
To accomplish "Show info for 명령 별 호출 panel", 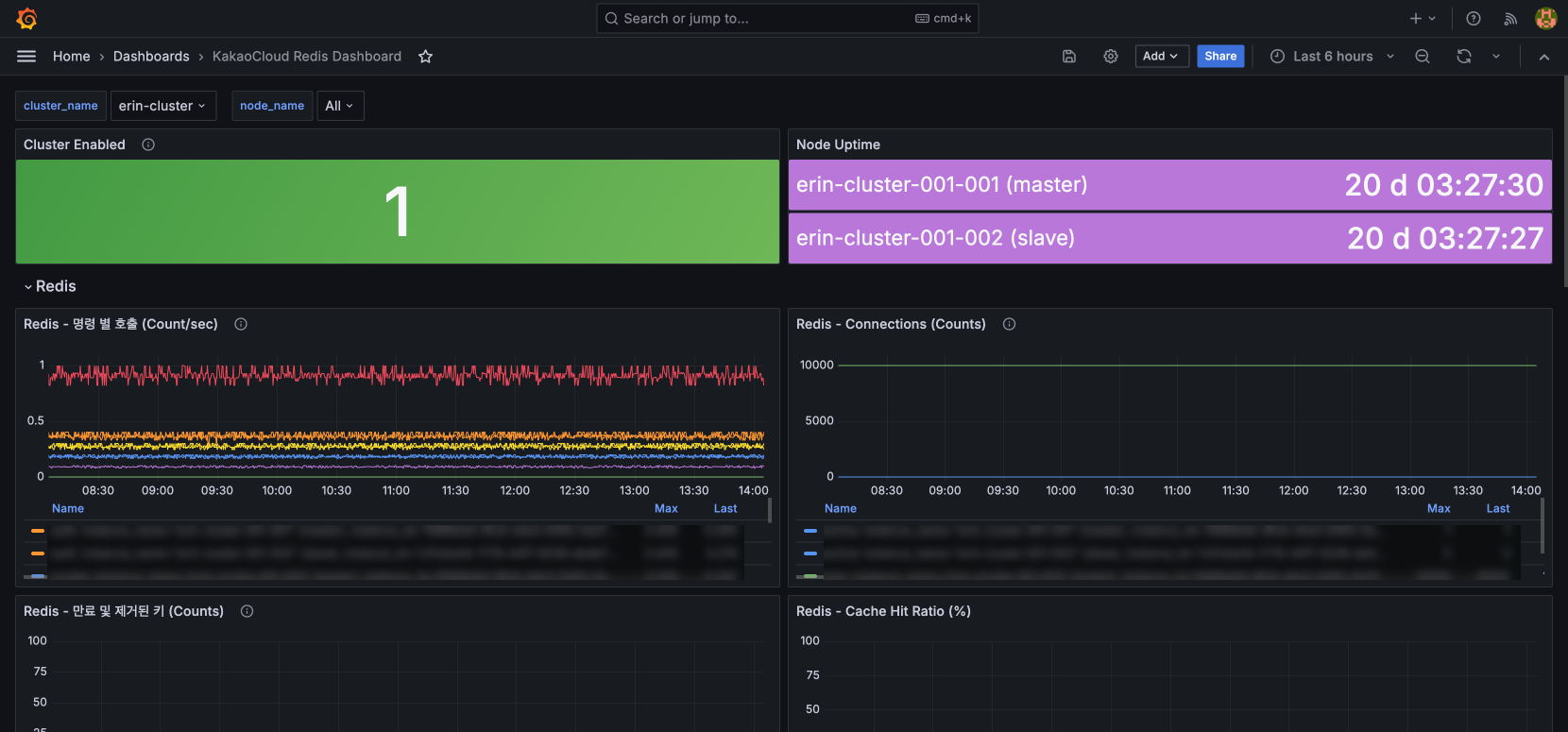I will coord(241,324).
